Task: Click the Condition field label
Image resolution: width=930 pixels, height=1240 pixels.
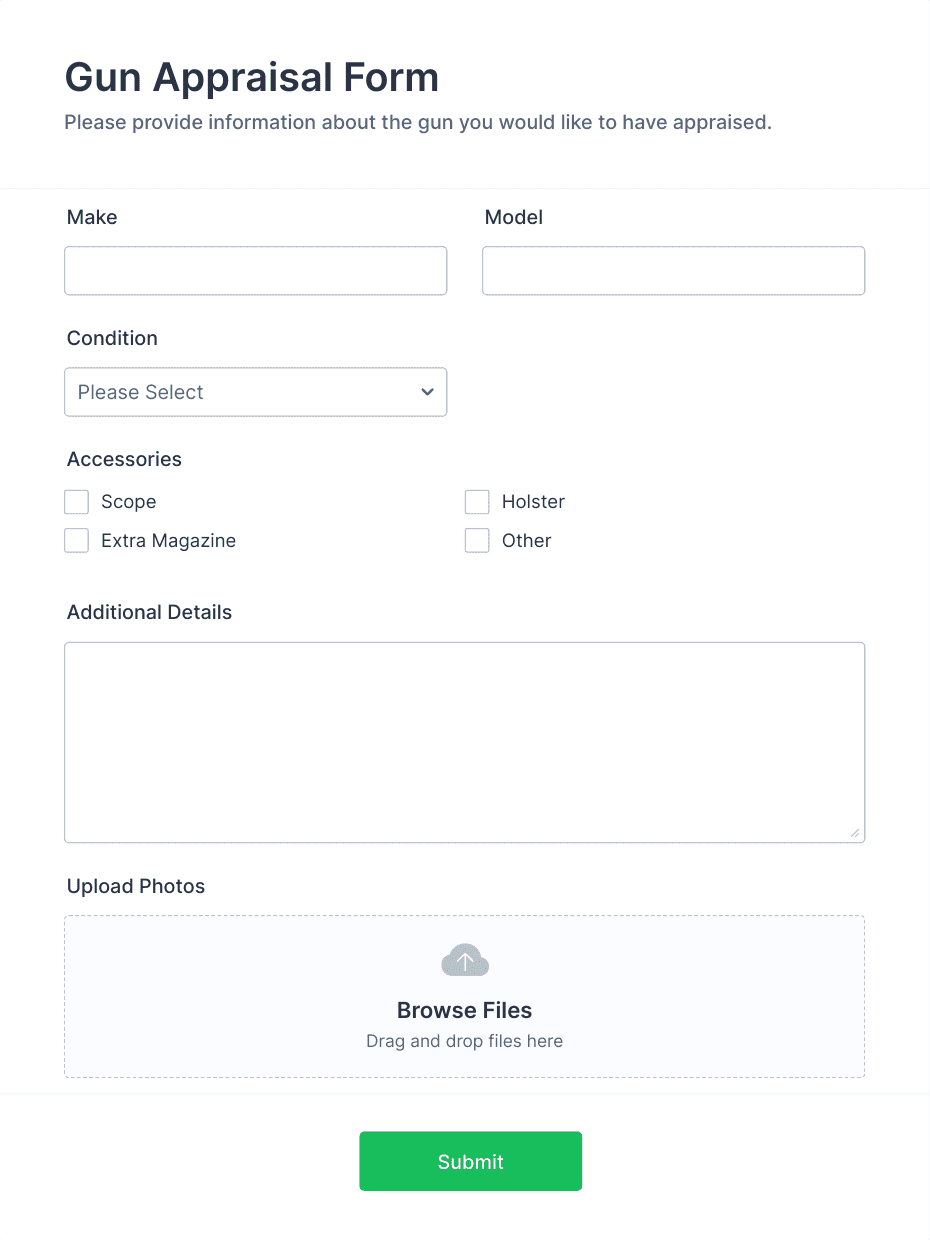Action: coord(112,338)
